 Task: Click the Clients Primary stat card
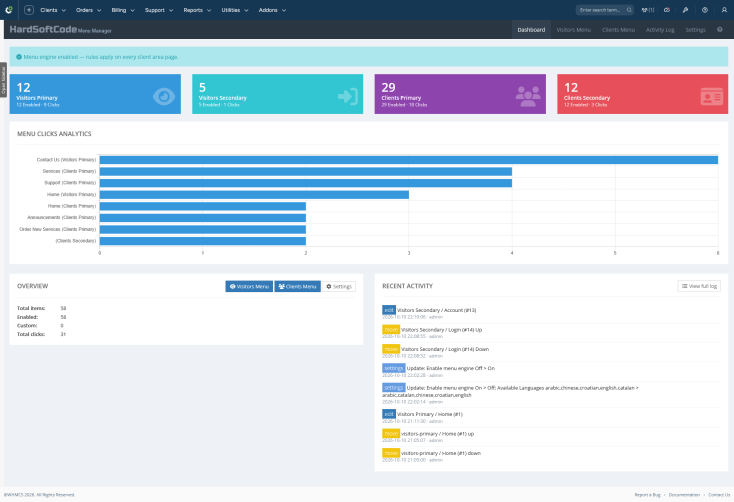[x=460, y=94]
